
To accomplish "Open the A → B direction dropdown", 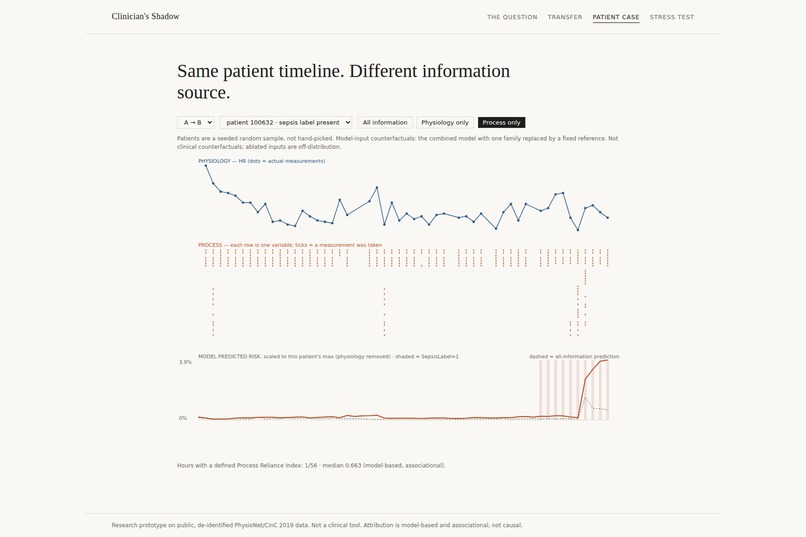I will click(x=195, y=122).
